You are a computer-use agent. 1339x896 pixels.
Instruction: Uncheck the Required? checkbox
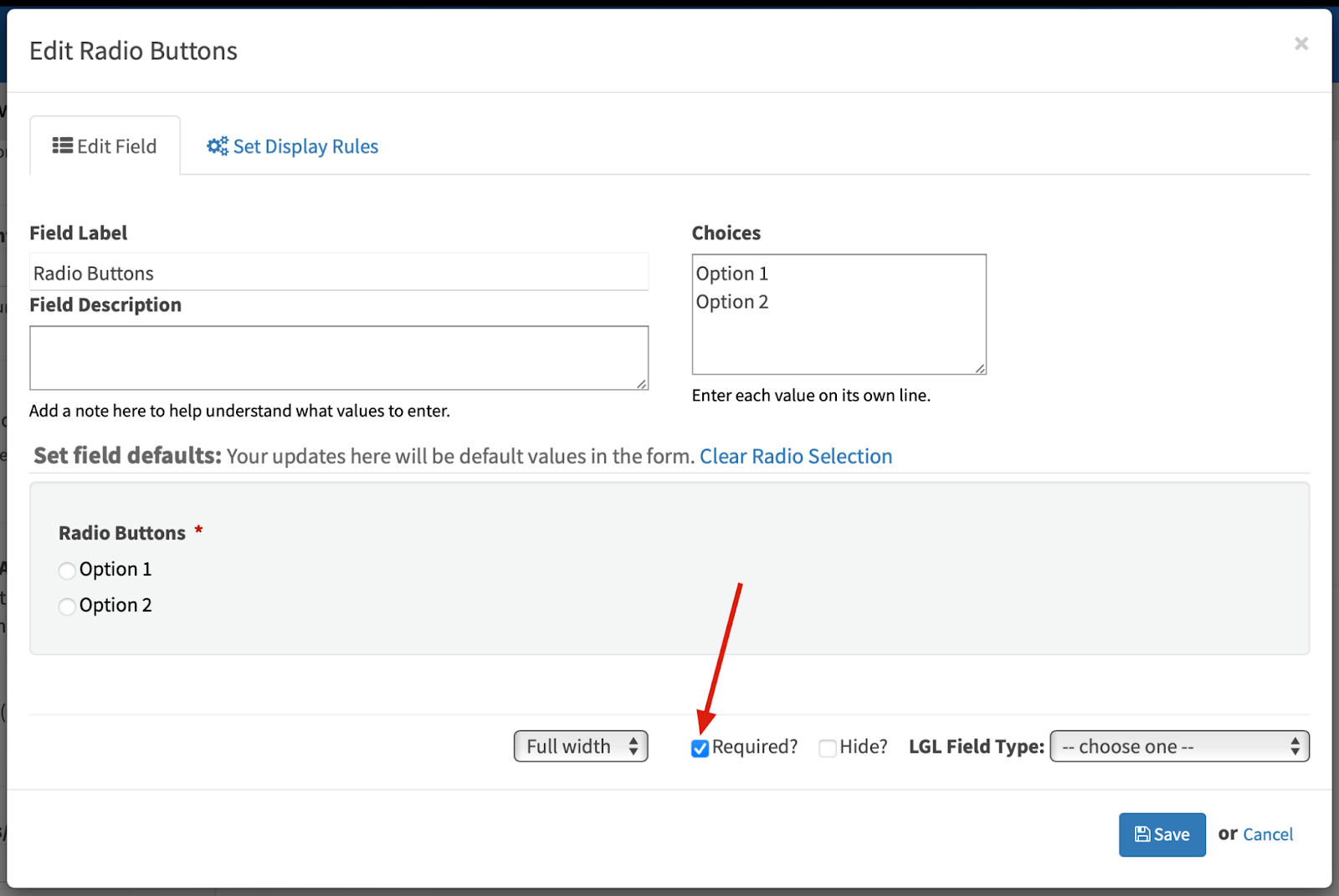point(700,748)
